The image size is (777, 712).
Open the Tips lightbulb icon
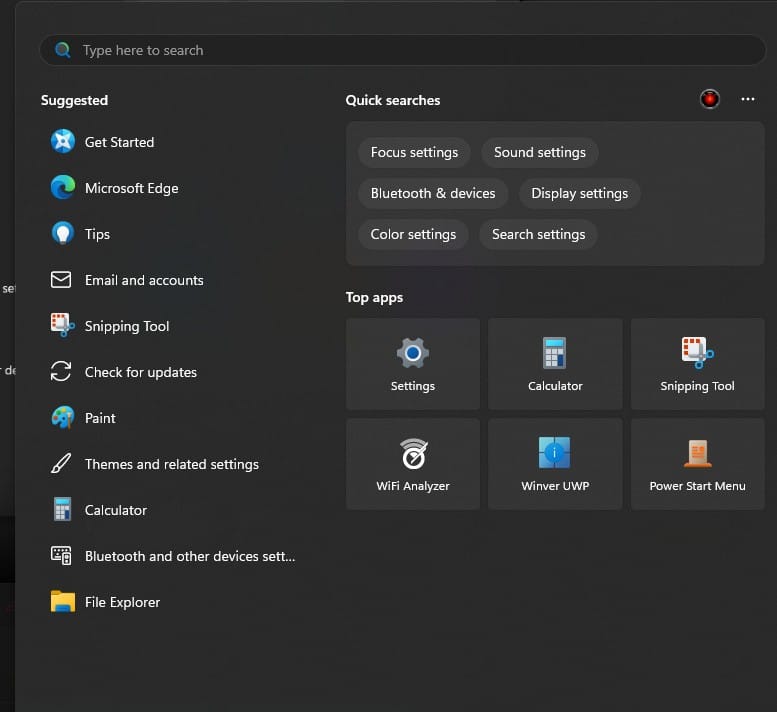coord(63,233)
